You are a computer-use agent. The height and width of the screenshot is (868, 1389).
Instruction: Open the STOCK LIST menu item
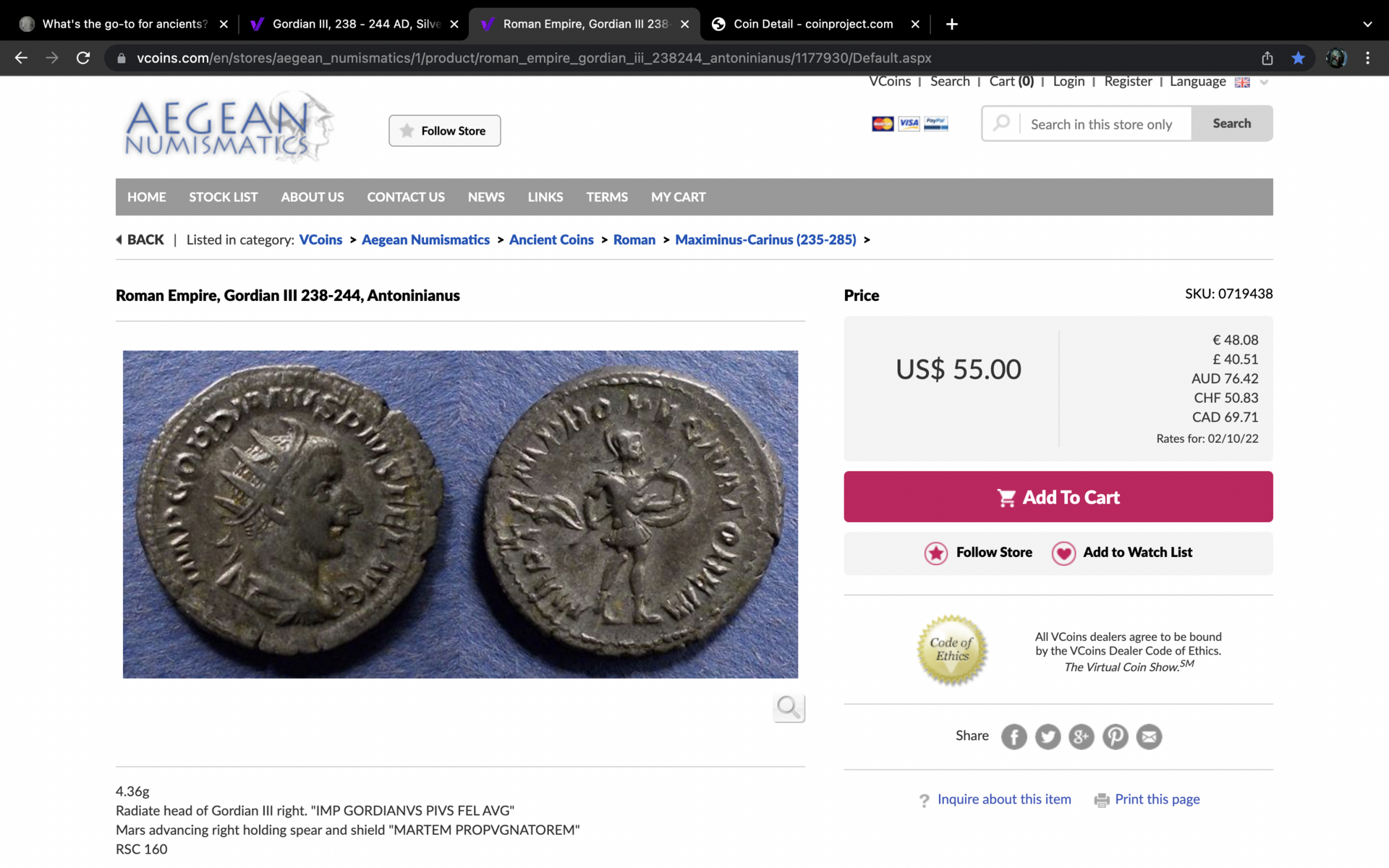click(223, 197)
